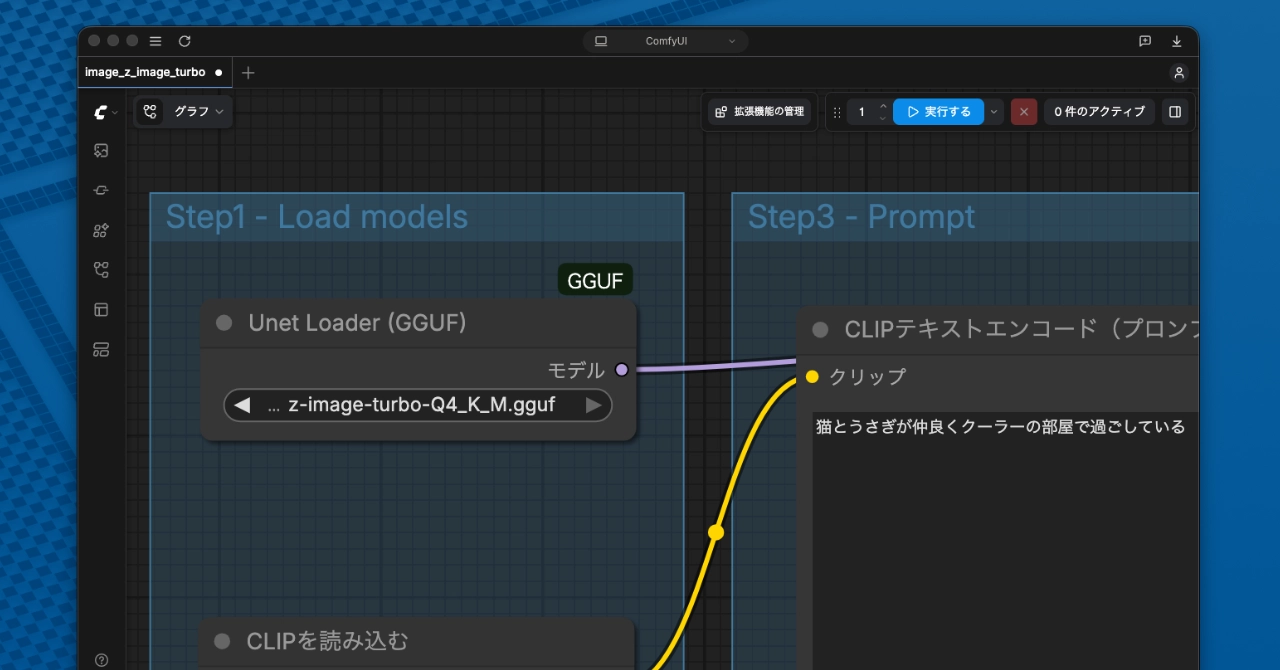This screenshot has width=1280, height=670.
Task: Click the 実行する run button
Action: point(938,112)
